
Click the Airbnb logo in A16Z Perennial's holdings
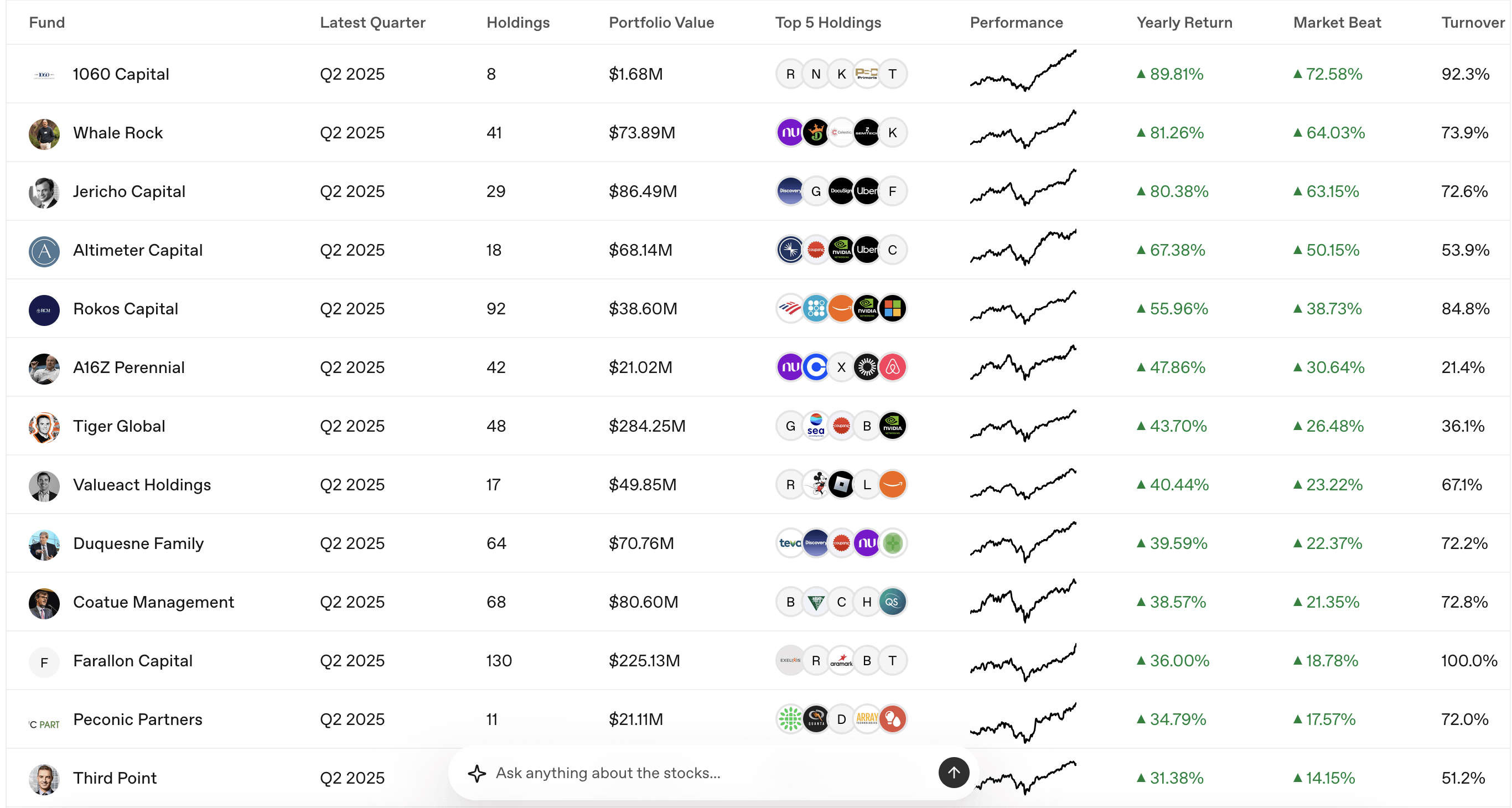pyautogui.click(x=892, y=367)
